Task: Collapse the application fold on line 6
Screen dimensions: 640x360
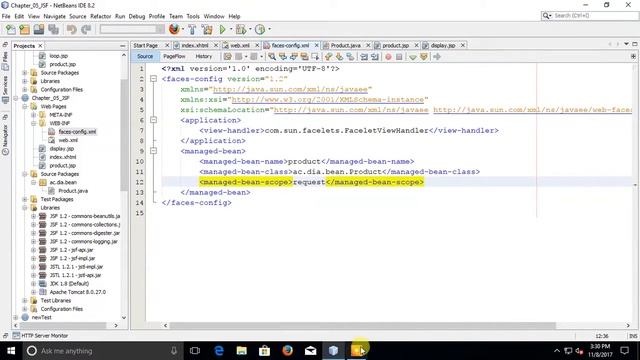Action: point(153,120)
